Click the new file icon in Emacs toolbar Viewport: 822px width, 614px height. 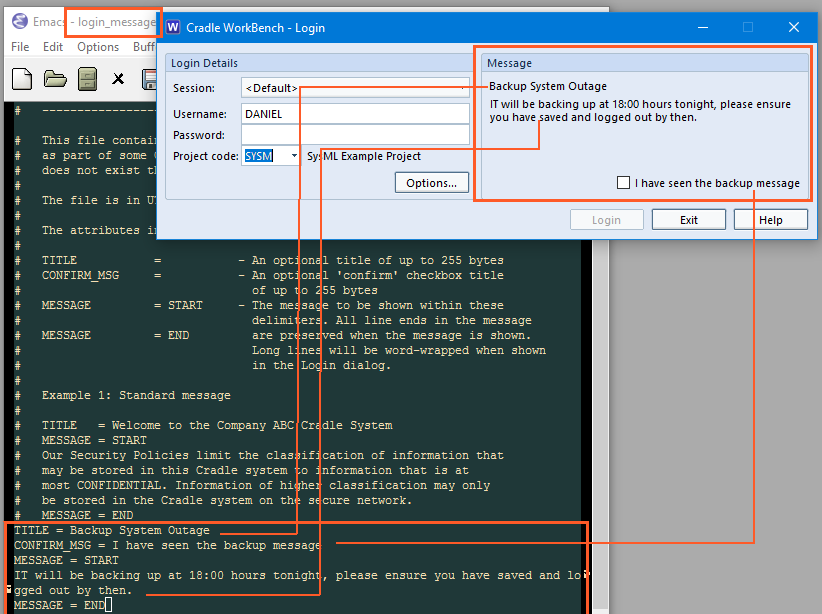pyautogui.click(x=22, y=79)
